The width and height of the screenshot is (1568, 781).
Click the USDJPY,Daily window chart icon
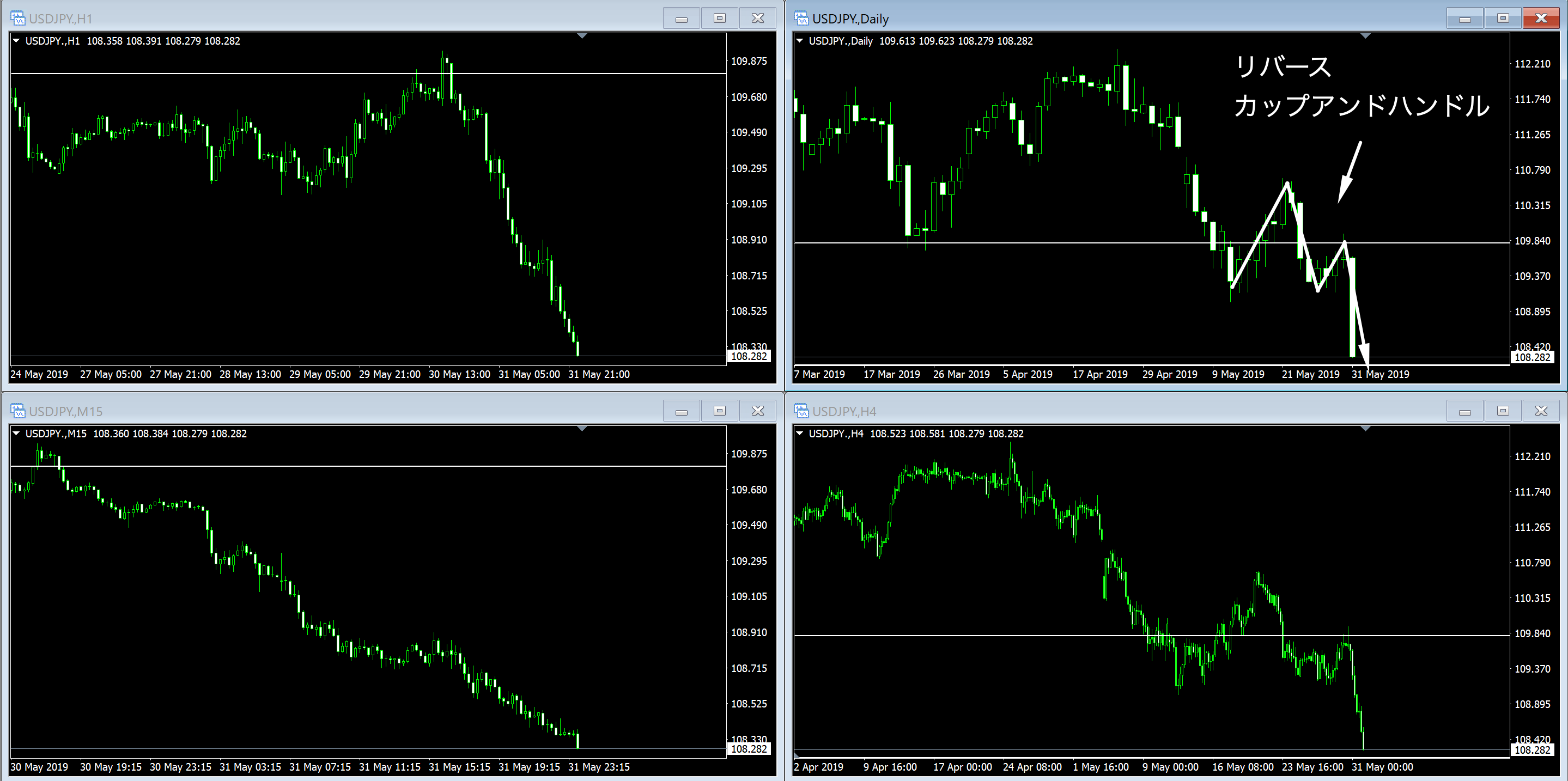click(x=801, y=19)
